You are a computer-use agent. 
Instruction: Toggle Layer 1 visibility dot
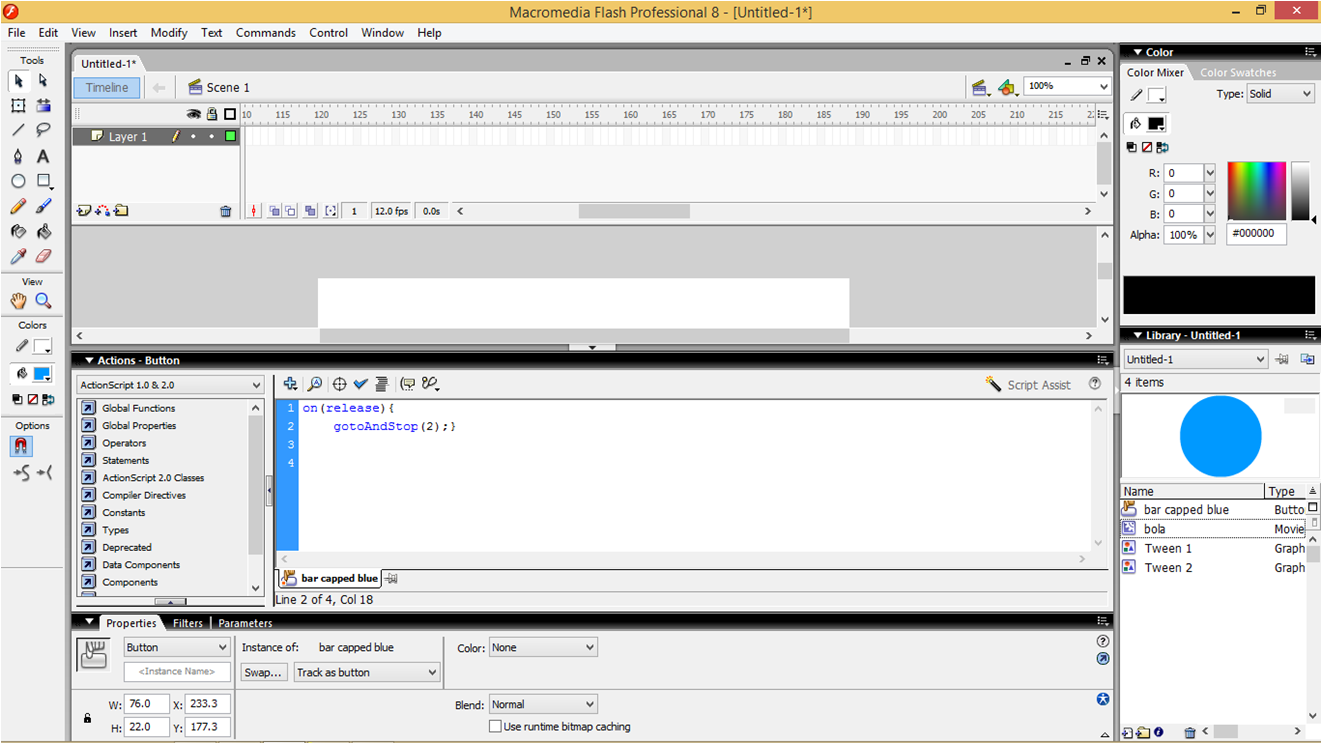193,137
